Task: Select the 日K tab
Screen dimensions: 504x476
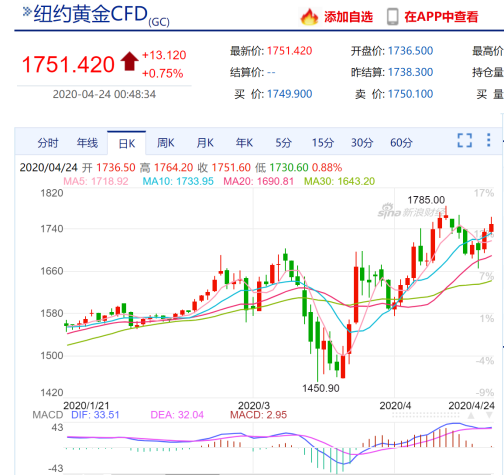Action: pyautogui.click(x=126, y=143)
